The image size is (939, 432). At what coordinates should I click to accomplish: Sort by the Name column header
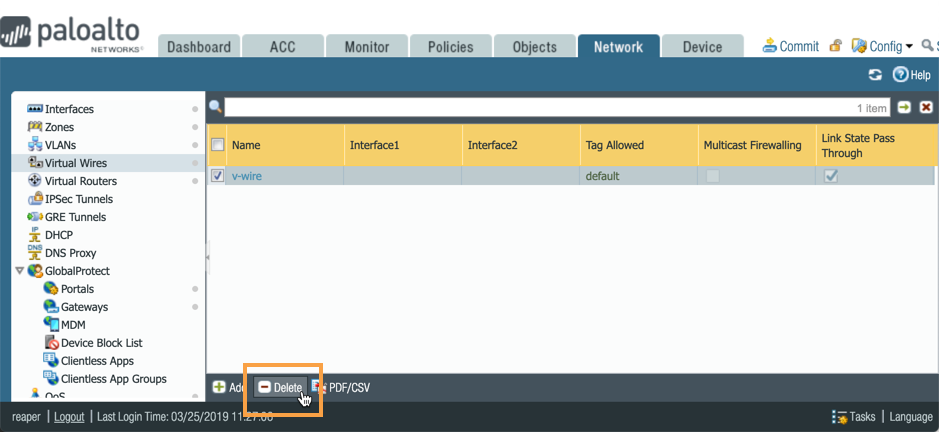(285, 145)
